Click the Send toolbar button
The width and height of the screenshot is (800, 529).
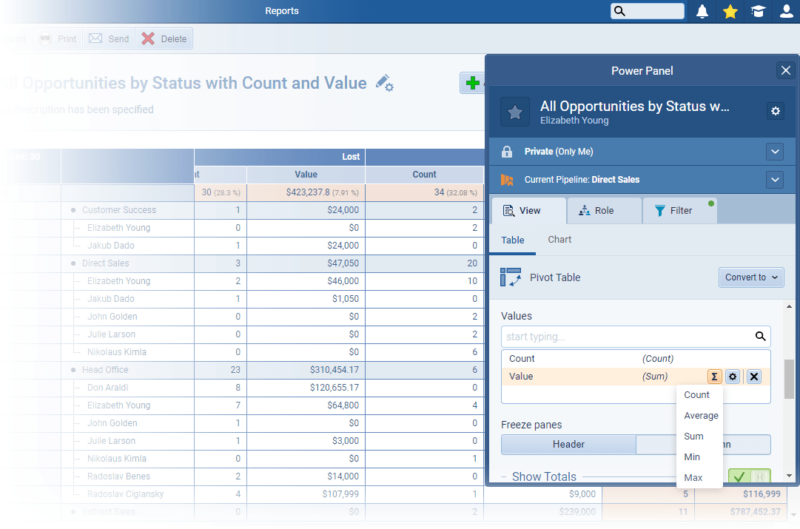coord(109,39)
